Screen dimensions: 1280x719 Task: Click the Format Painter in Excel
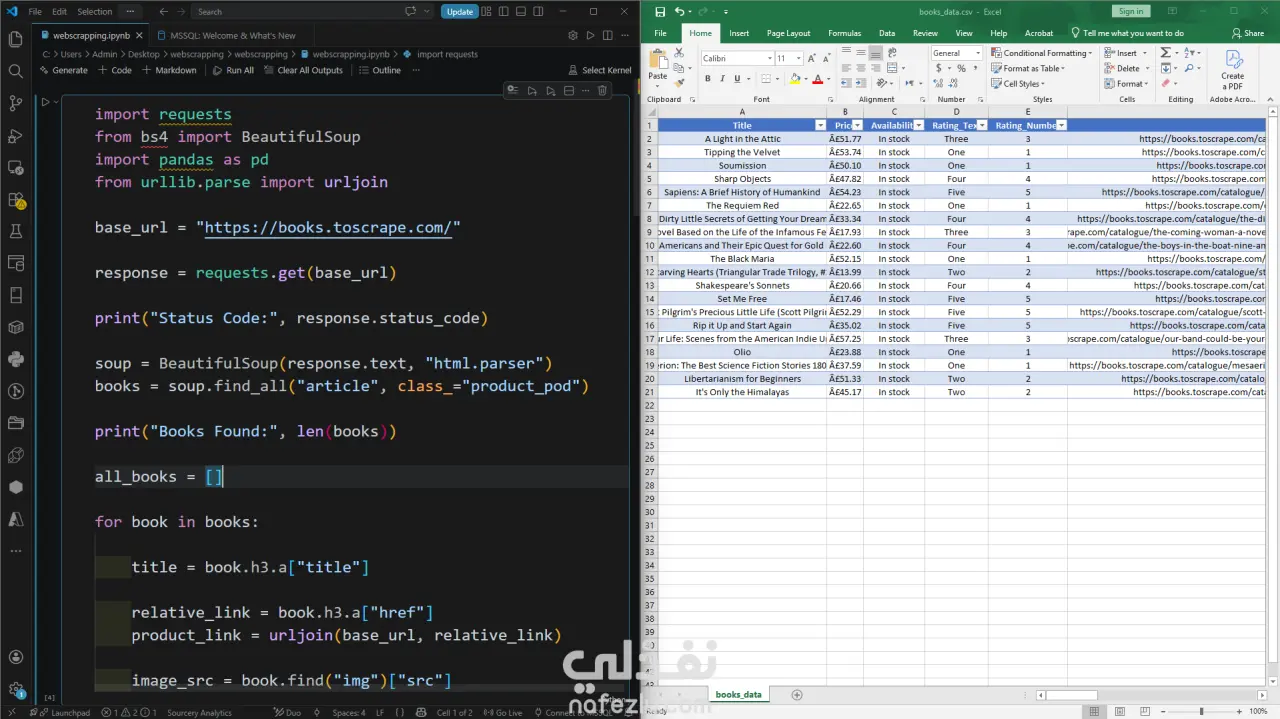[x=679, y=84]
